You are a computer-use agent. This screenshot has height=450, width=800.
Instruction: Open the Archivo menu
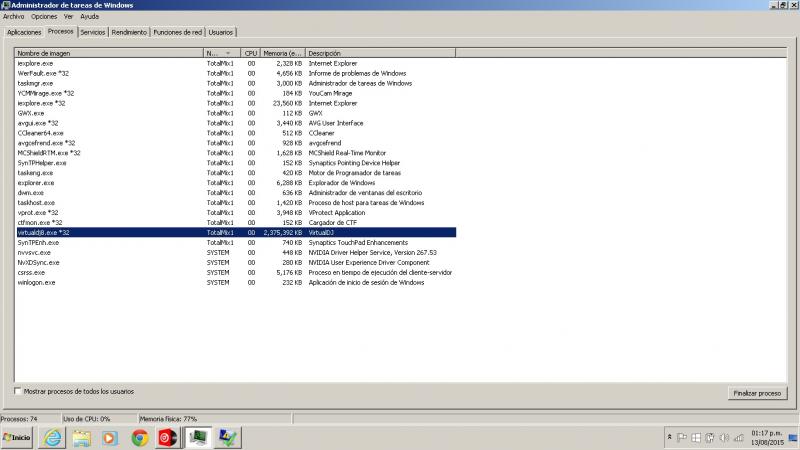pos(14,16)
